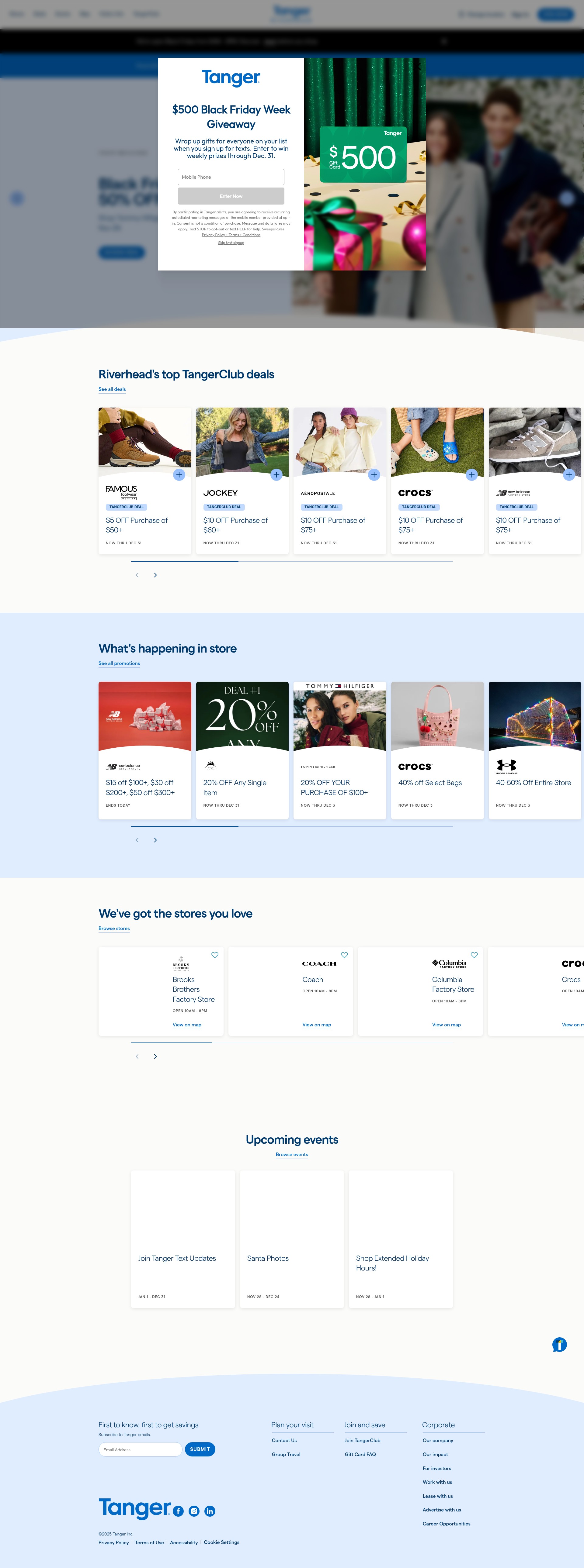Open Our impact footer link

click(435, 1455)
